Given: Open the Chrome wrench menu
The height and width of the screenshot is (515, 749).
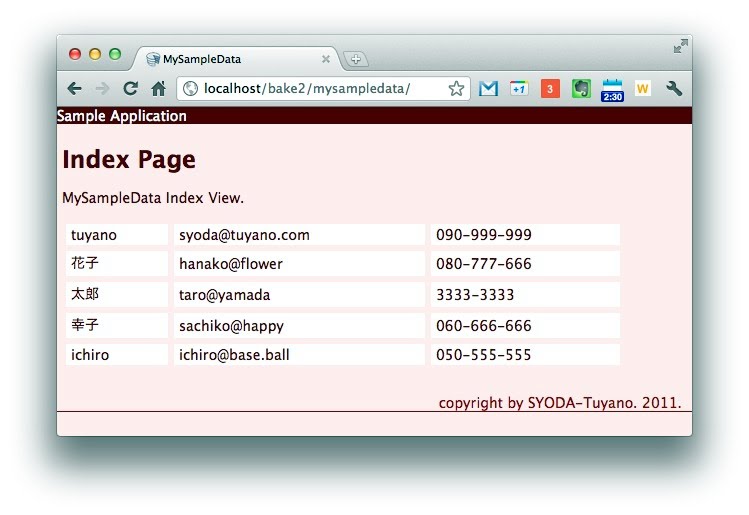Looking at the screenshot, I should [x=674, y=89].
